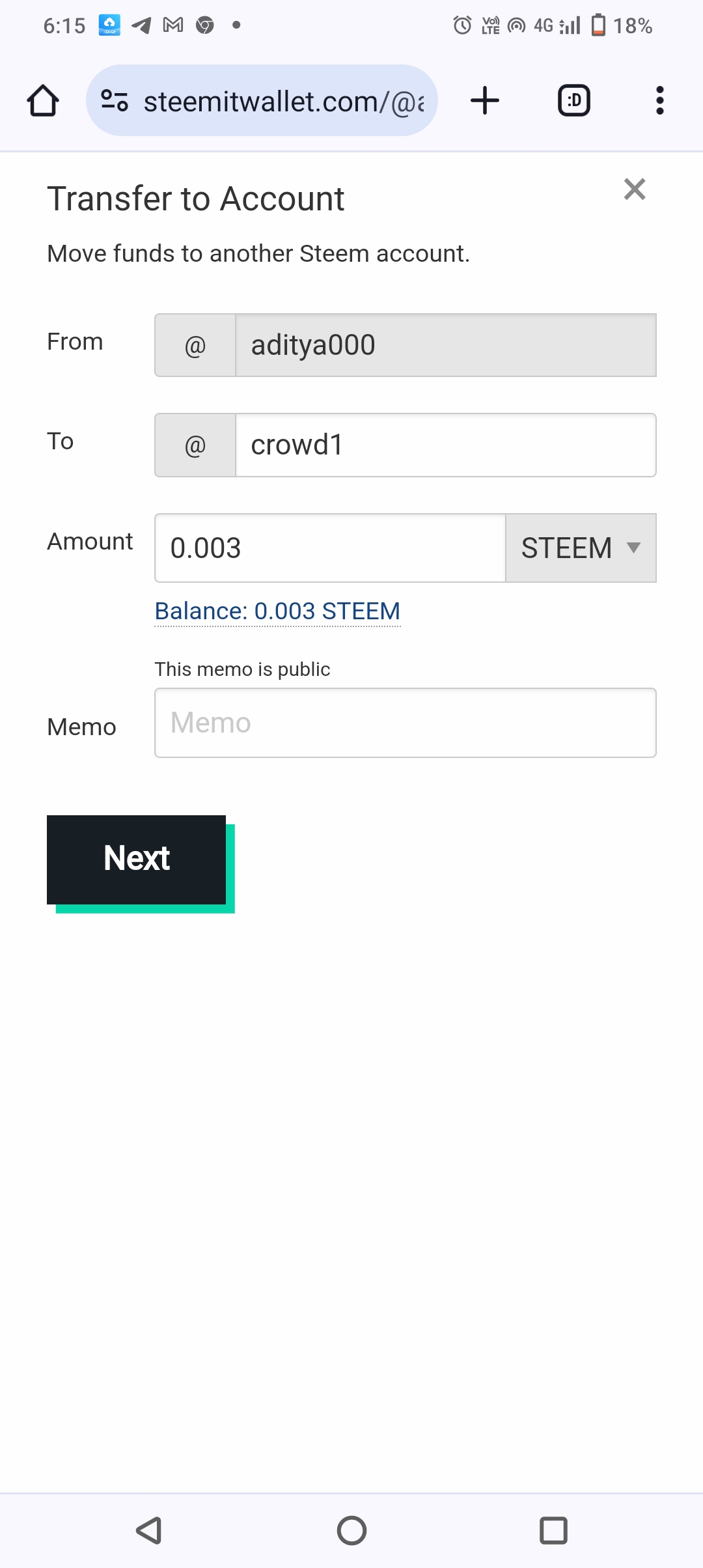Tap the battery indicator in status bar

click(598, 25)
